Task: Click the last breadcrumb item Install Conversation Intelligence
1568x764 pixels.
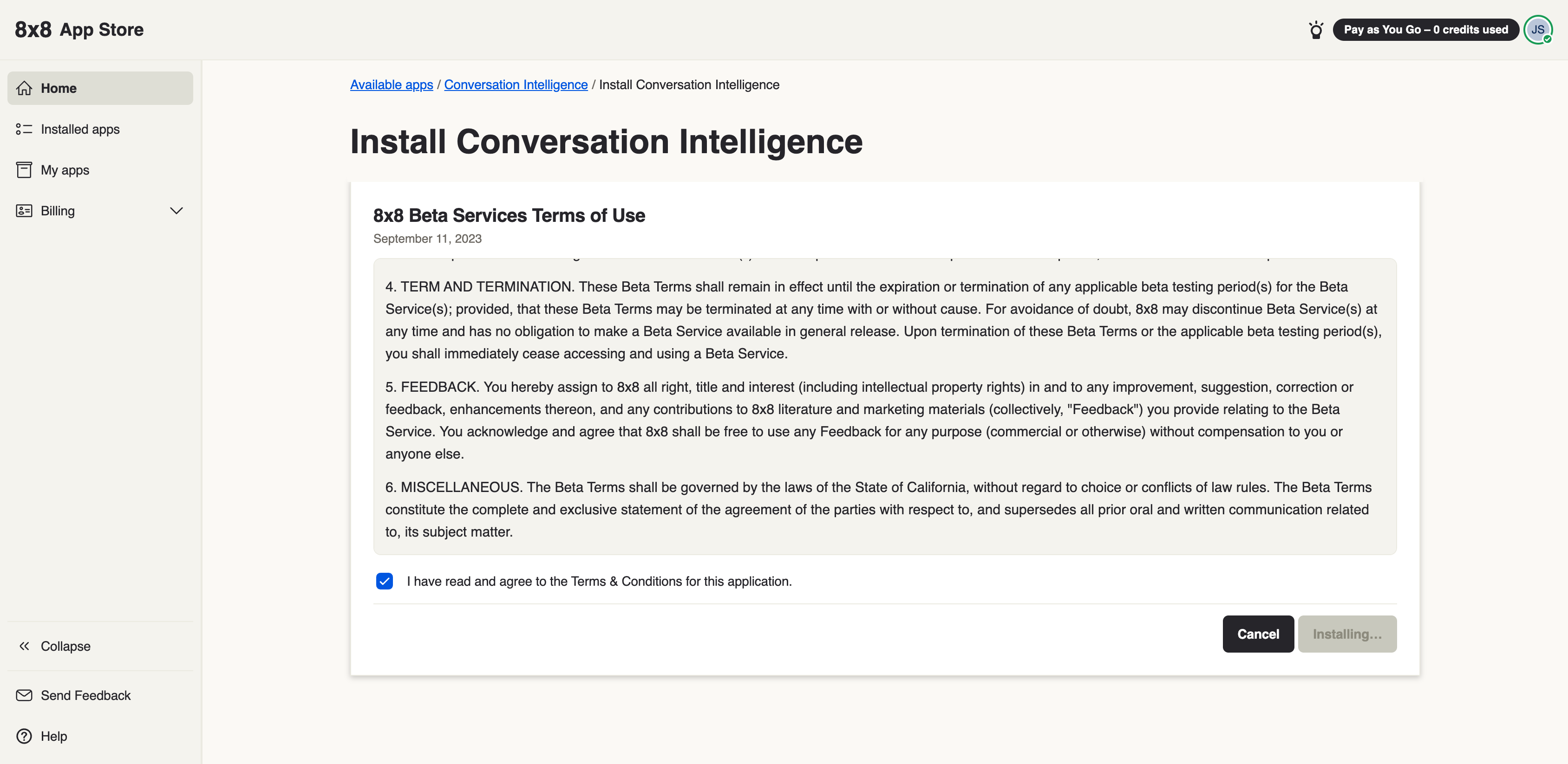Action: (689, 84)
